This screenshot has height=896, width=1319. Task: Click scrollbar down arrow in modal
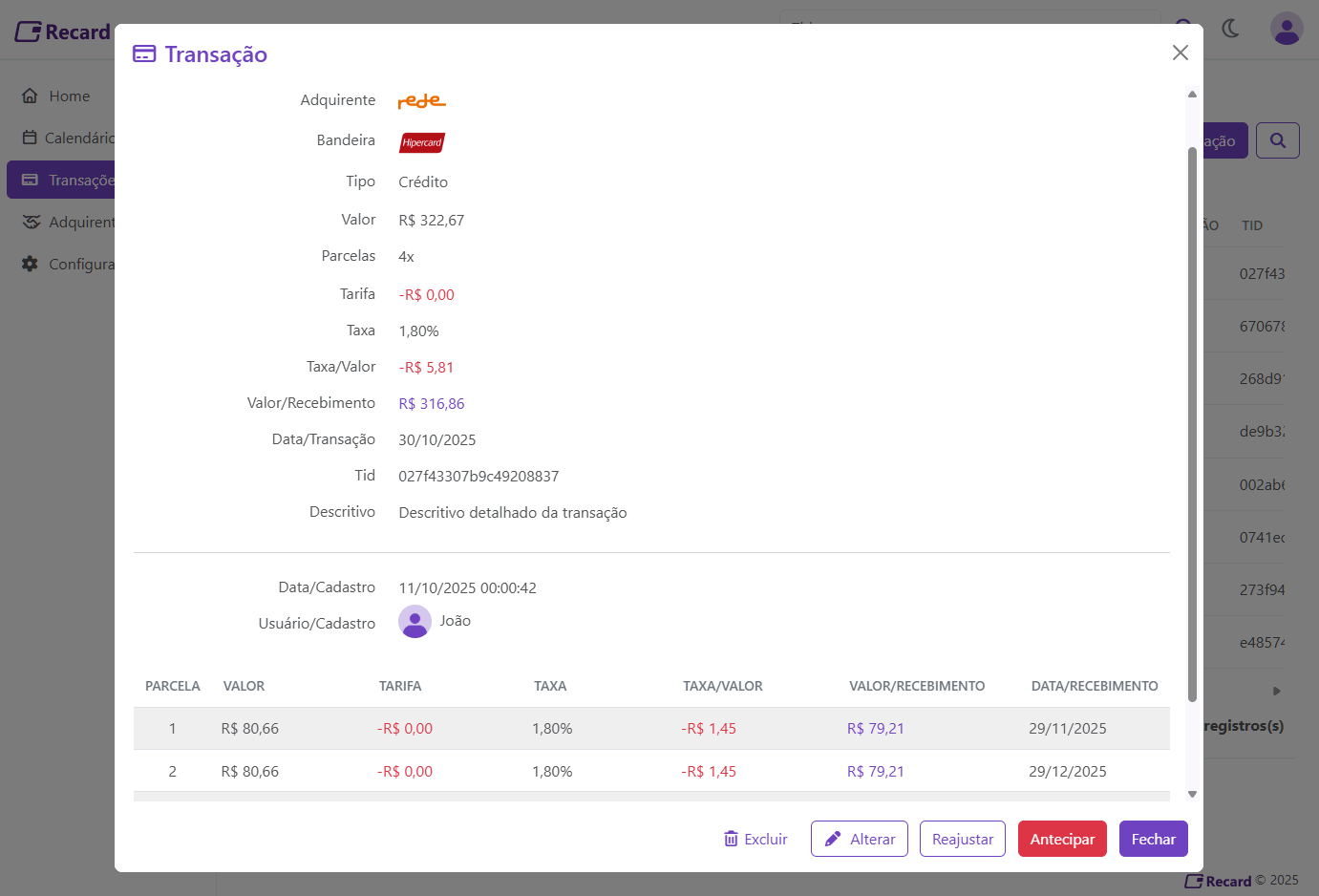[1192, 794]
